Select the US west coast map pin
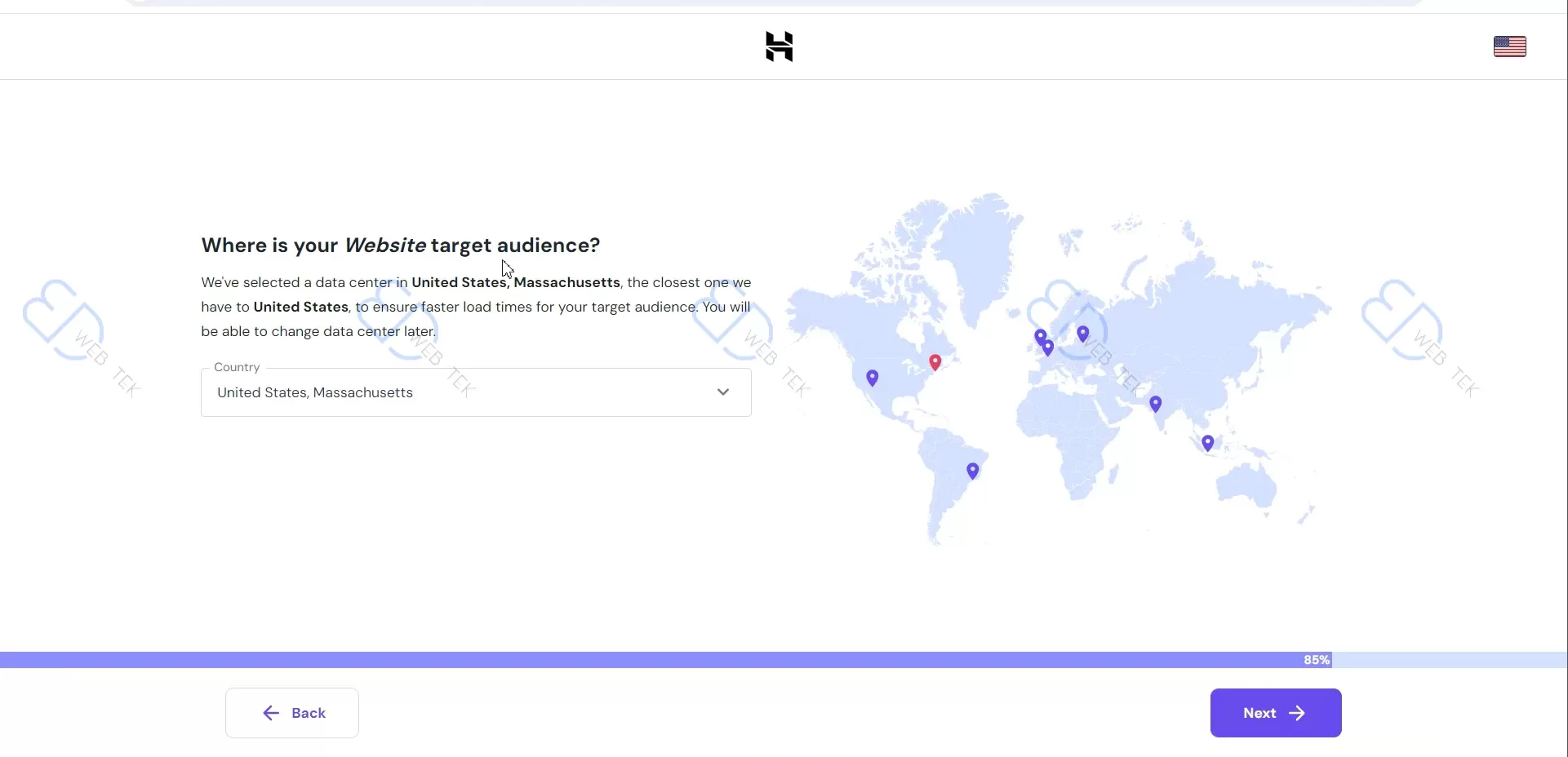The image size is (1568, 757). point(873,378)
